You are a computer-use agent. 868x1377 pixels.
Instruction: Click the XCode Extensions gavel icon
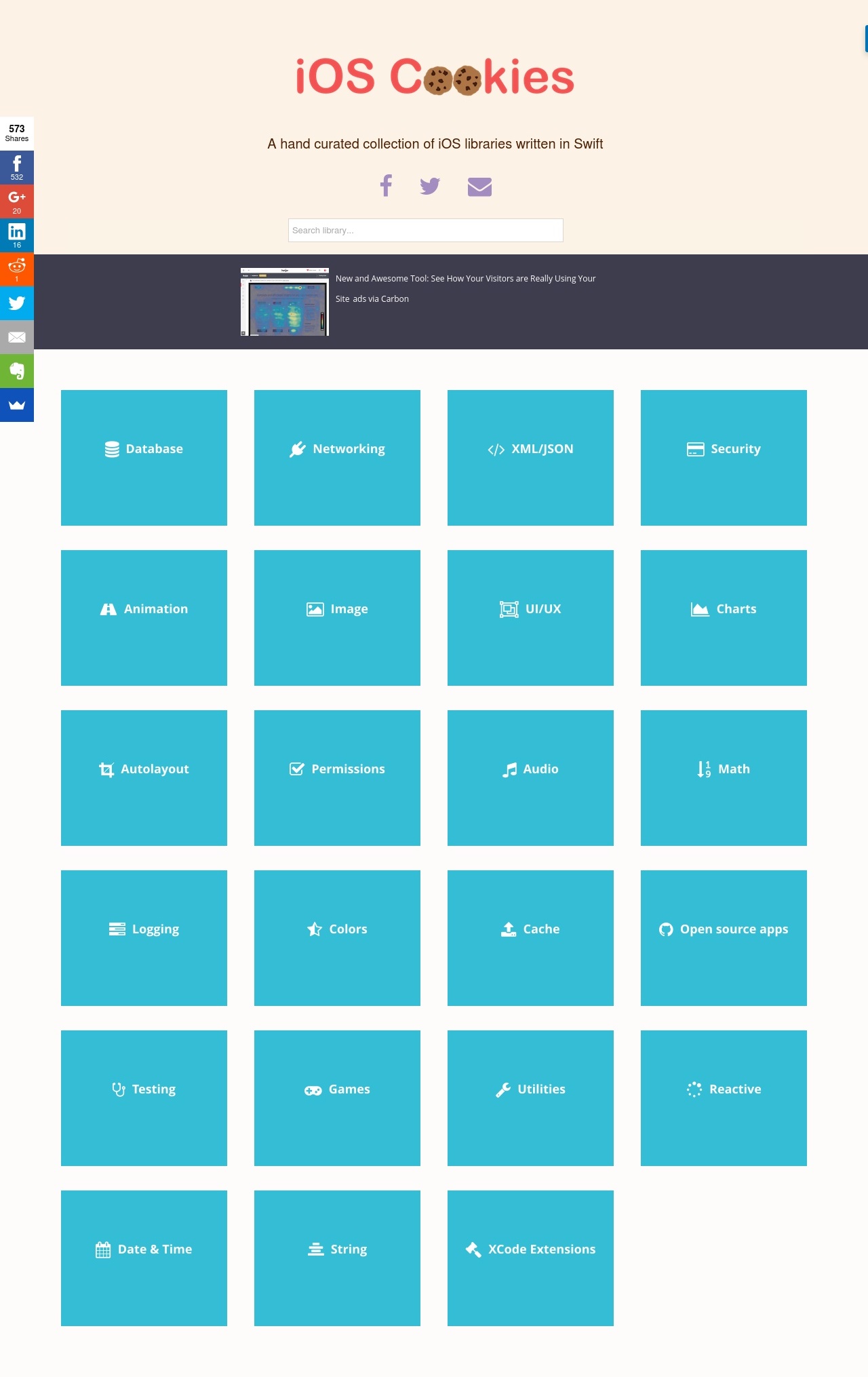click(x=473, y=1249)
